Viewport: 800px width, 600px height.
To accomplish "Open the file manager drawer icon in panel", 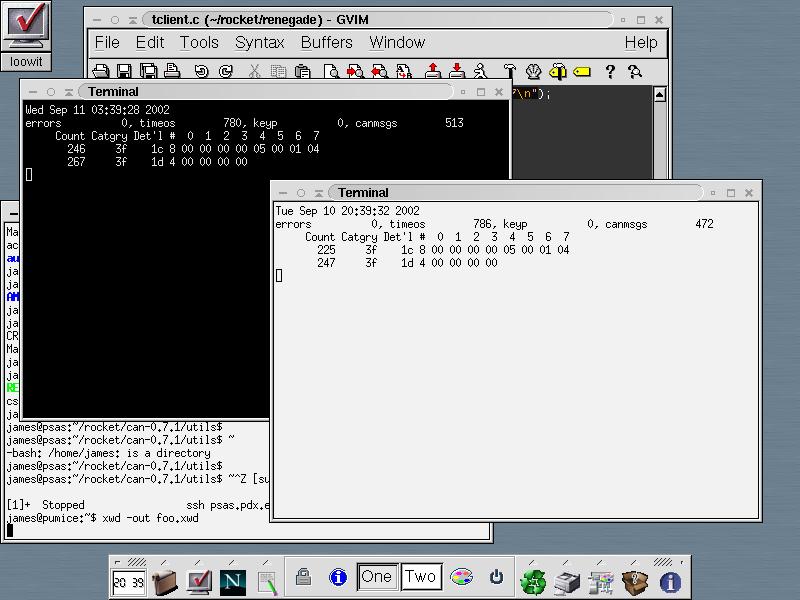I will [x=164, y=582].
